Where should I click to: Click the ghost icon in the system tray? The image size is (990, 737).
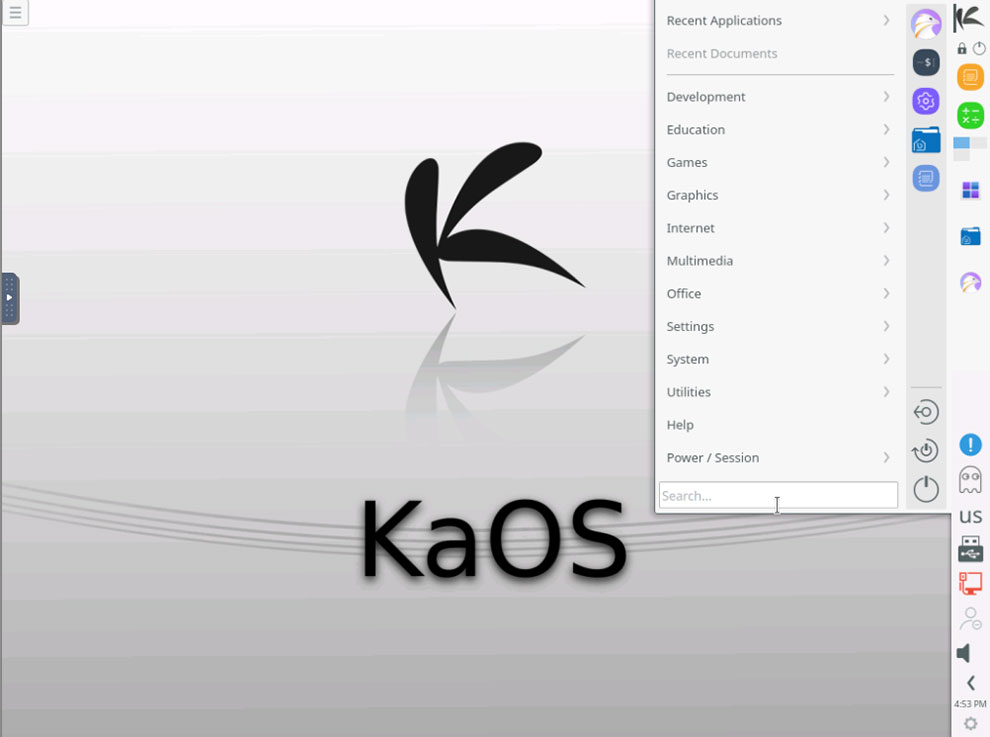[x=970, y=480]
